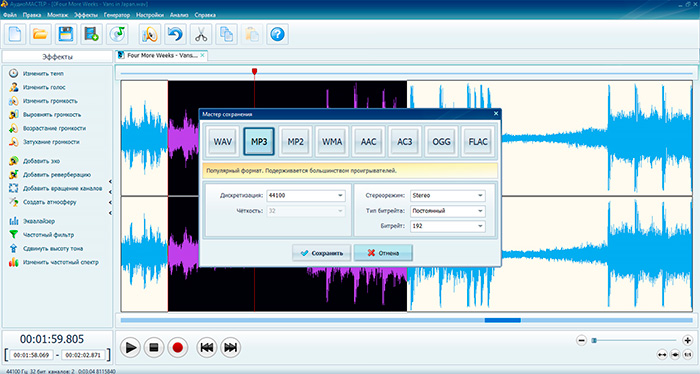Choose FLAC format in save wizard

[x=478, y=141]
